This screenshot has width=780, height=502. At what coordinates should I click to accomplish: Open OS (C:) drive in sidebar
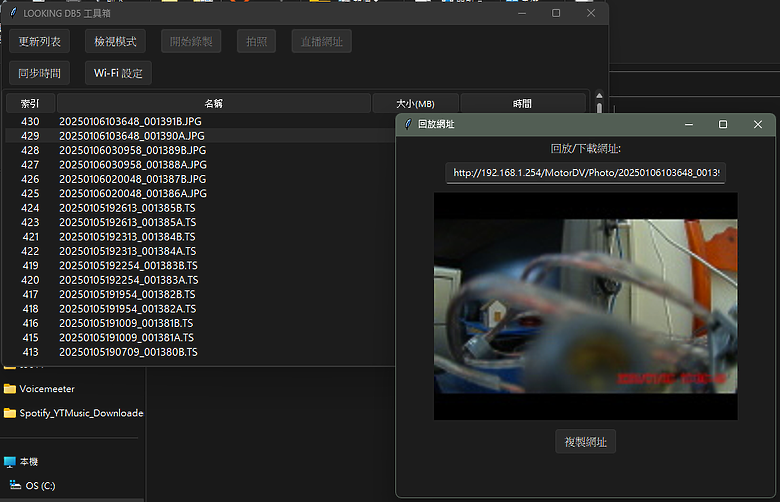pos(40,486)
